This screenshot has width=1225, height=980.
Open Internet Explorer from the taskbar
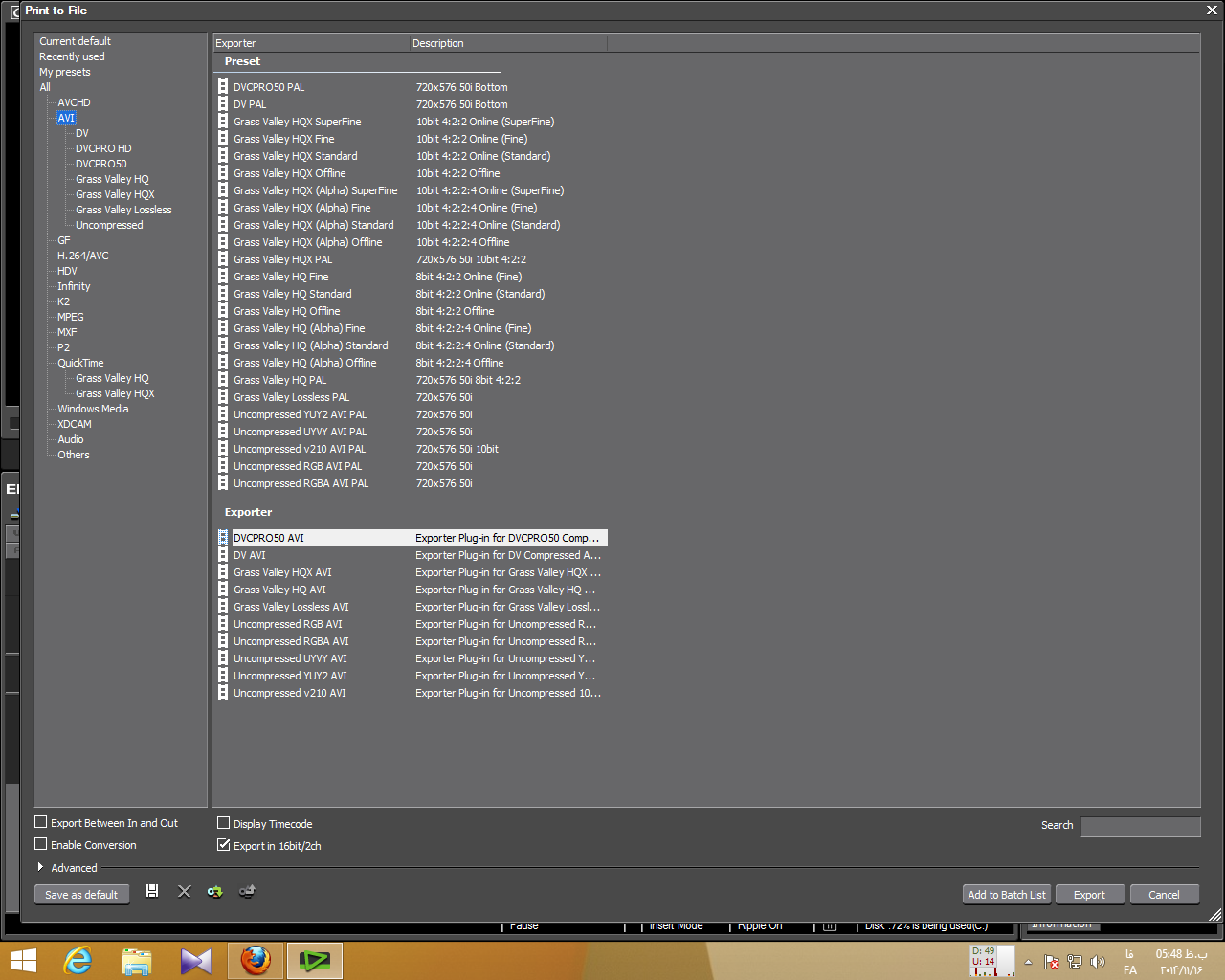point(78,960)
